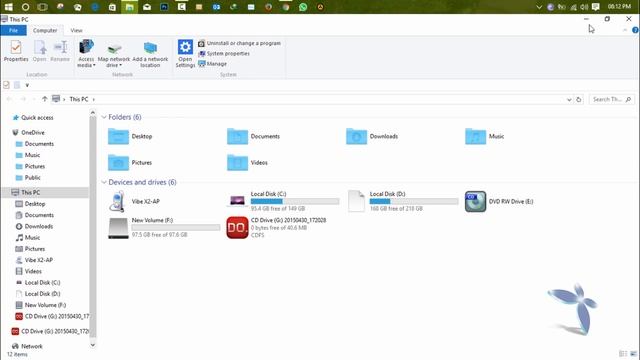Viewport: 640px width, 360px height.
Task: Open WhatsApp from the taskbar
Action: (x=303, y=7)
